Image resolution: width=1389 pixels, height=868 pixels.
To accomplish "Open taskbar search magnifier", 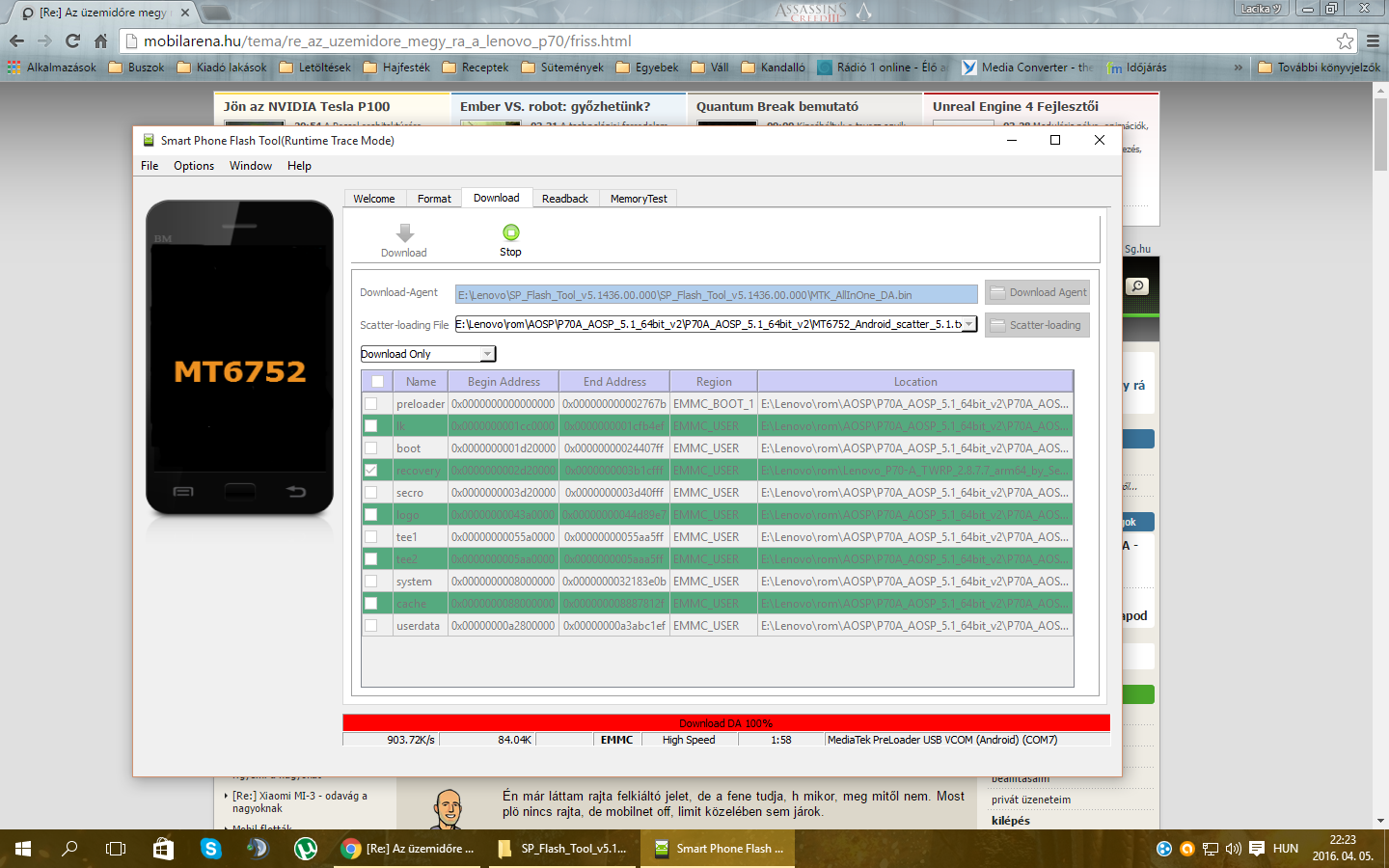I will [69, 849].
